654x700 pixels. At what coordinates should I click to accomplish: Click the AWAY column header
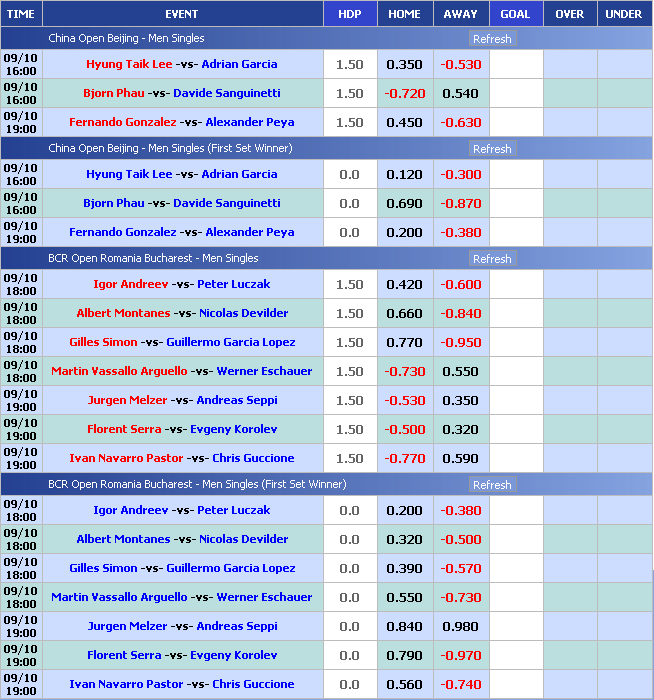[460, 14]
